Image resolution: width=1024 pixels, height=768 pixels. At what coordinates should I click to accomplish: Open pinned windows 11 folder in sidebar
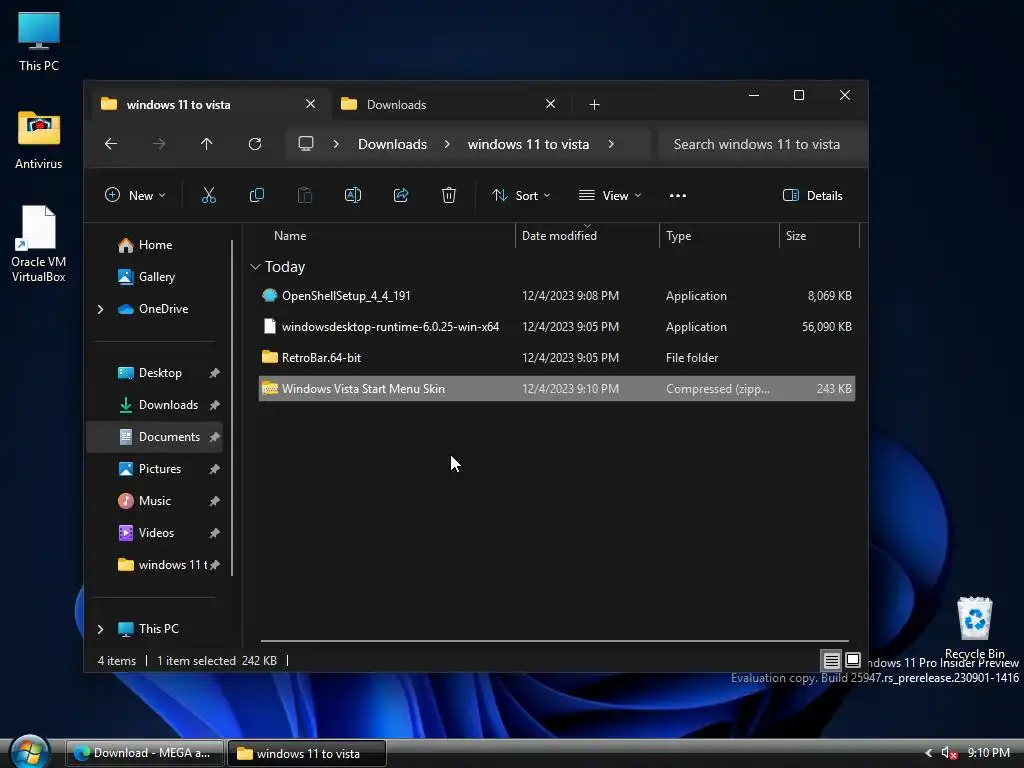pyautogui.click(x=155, y=565)
